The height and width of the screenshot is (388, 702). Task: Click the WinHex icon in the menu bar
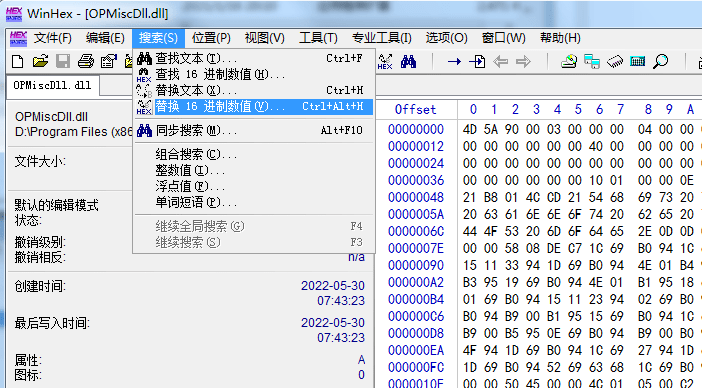pyautogui.click(x=18, y=38)
